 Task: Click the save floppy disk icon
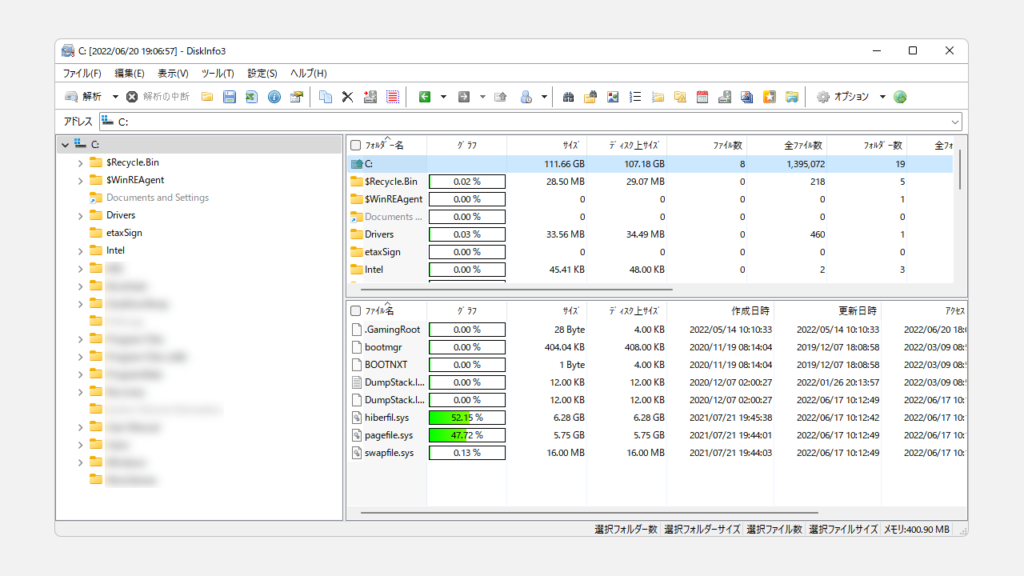click(x=229, y=97)
